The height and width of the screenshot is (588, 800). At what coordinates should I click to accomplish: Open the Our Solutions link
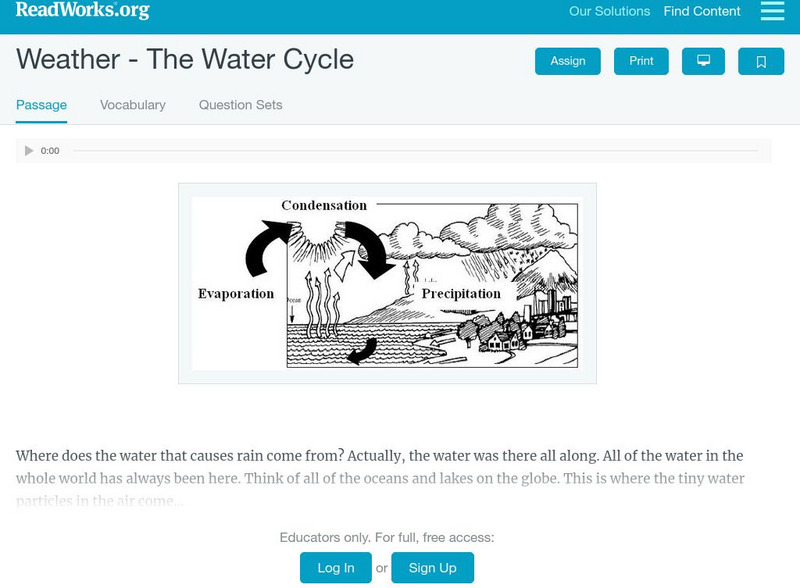(x=609, y=12)
